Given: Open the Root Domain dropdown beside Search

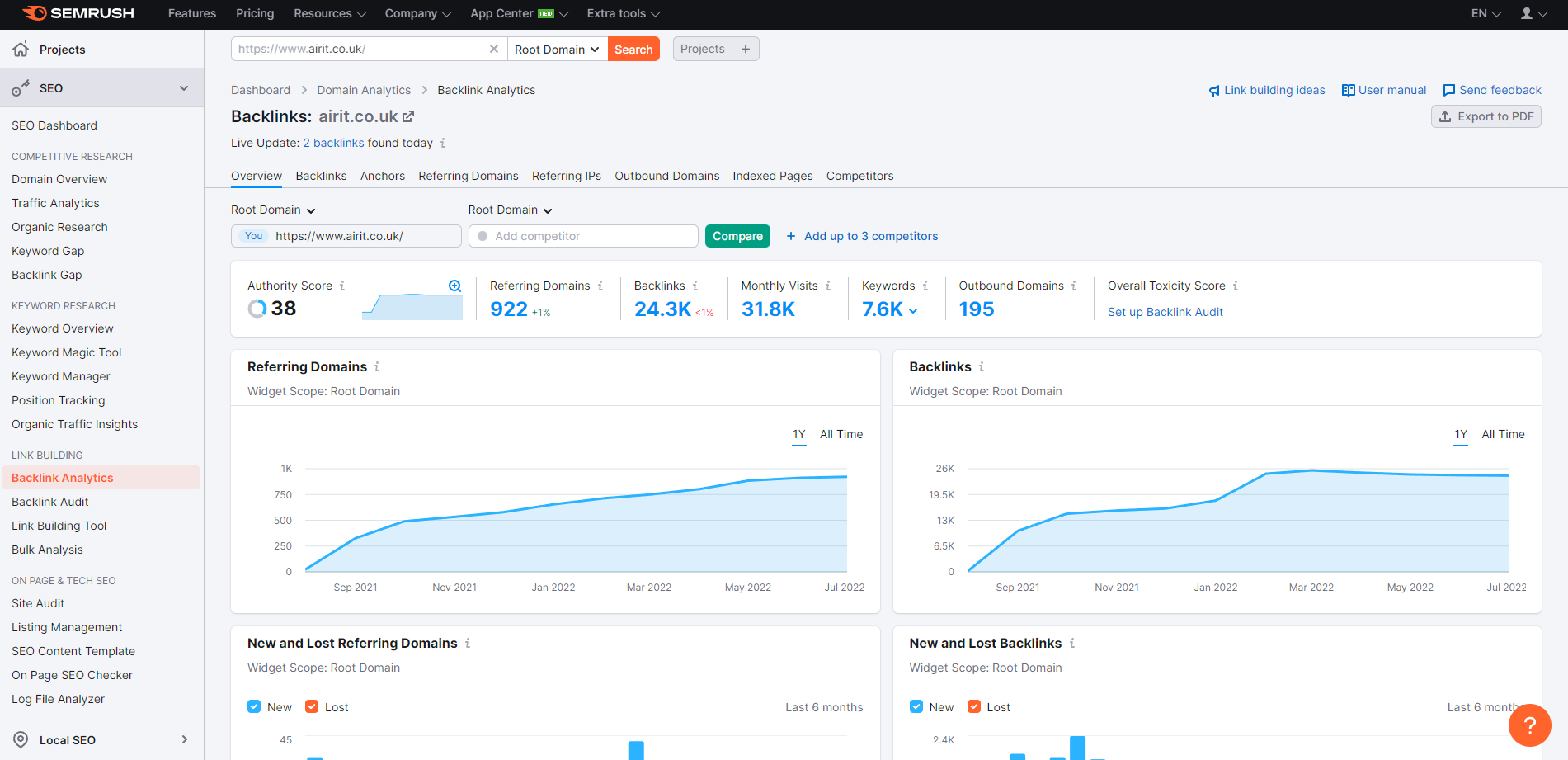Looking at the screenshot, I should click(557, 49).
